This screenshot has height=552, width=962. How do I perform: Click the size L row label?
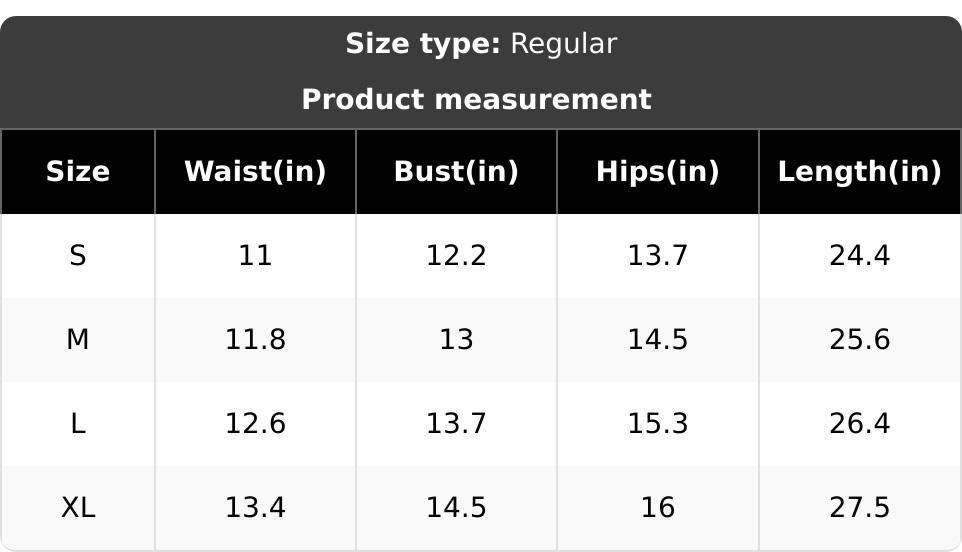(x=78, y=424)
